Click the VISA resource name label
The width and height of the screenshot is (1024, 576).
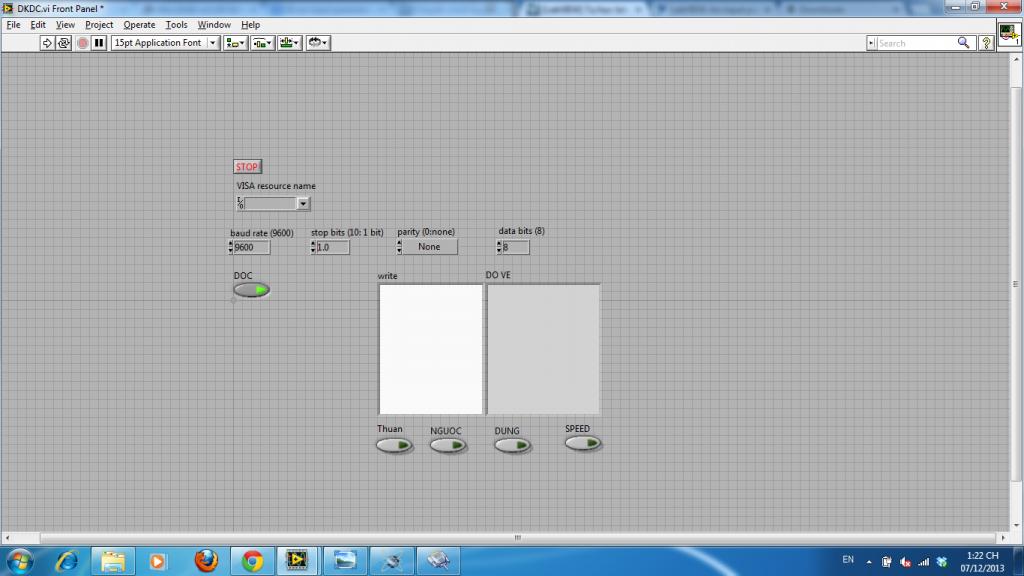tap(276, 186)
